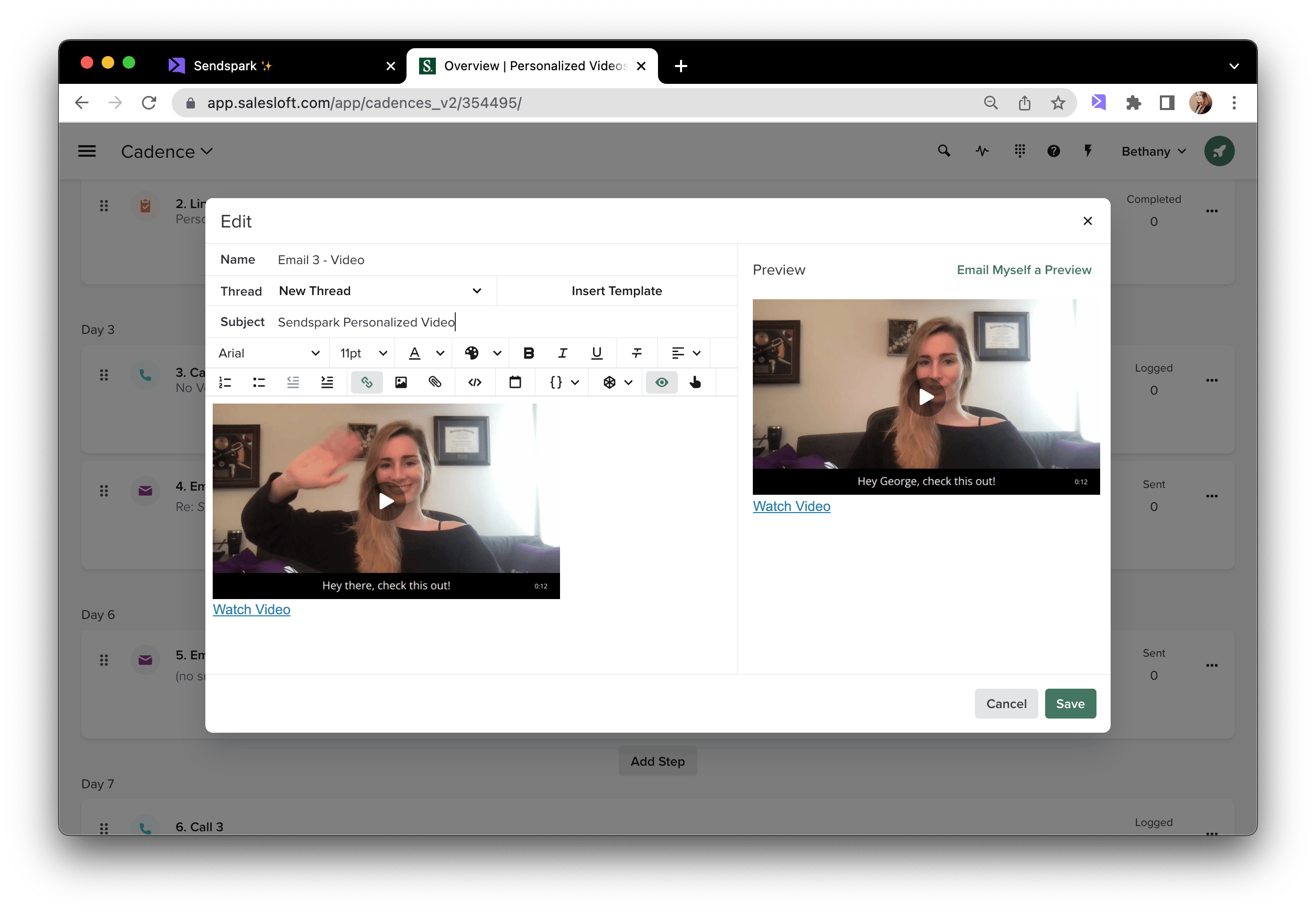Increase indent icon in editor
Screen dimensions: 1316x913
click(327, 382)
